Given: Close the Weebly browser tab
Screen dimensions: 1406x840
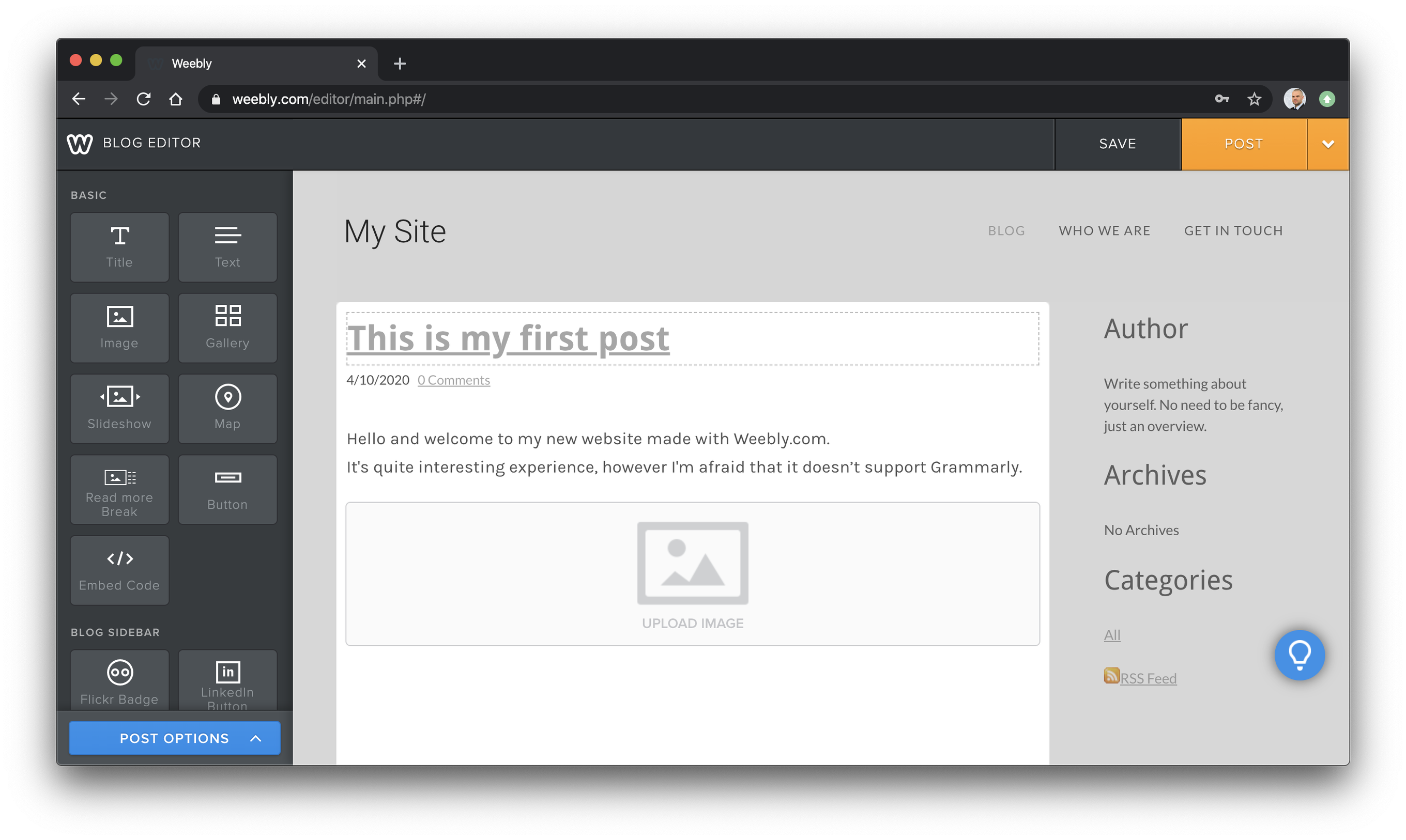Looking at the screenshot, I should [361, 64].
